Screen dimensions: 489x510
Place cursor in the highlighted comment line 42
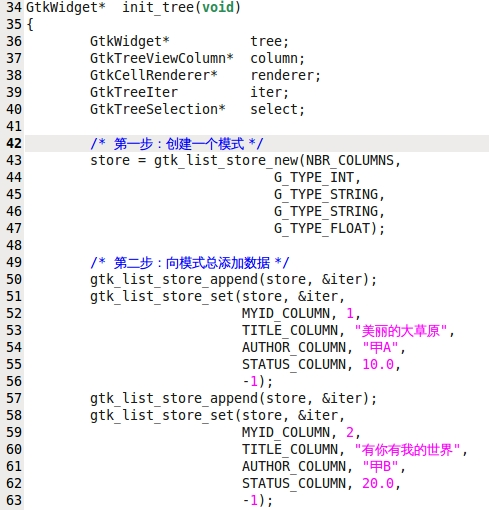(x=257, y=143)
